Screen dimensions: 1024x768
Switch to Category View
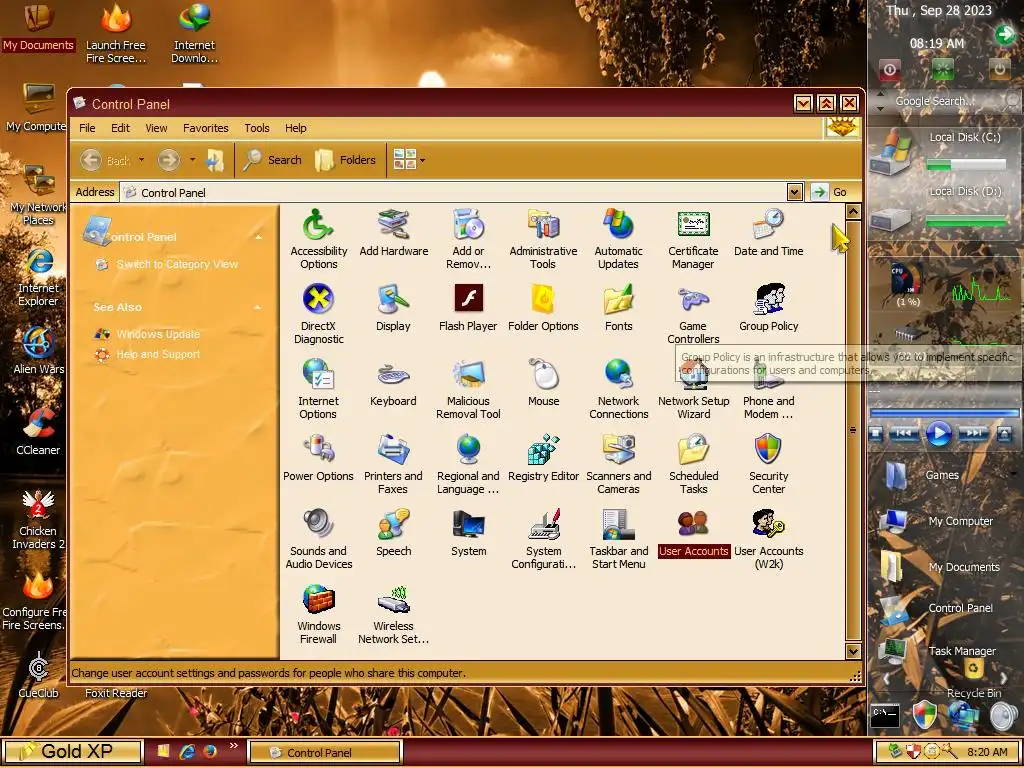177,264
